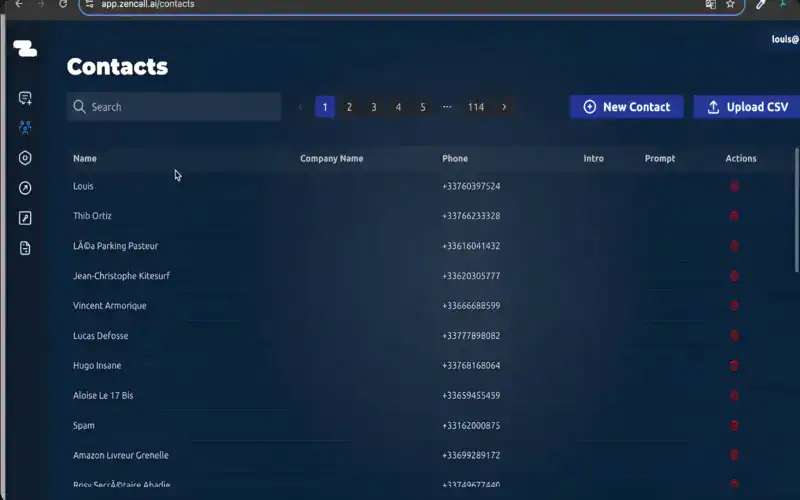Image resolution: width=800 pixels, height=500 pixels.
Task: Click phone number +33616041432
Action: coord(471,246)
